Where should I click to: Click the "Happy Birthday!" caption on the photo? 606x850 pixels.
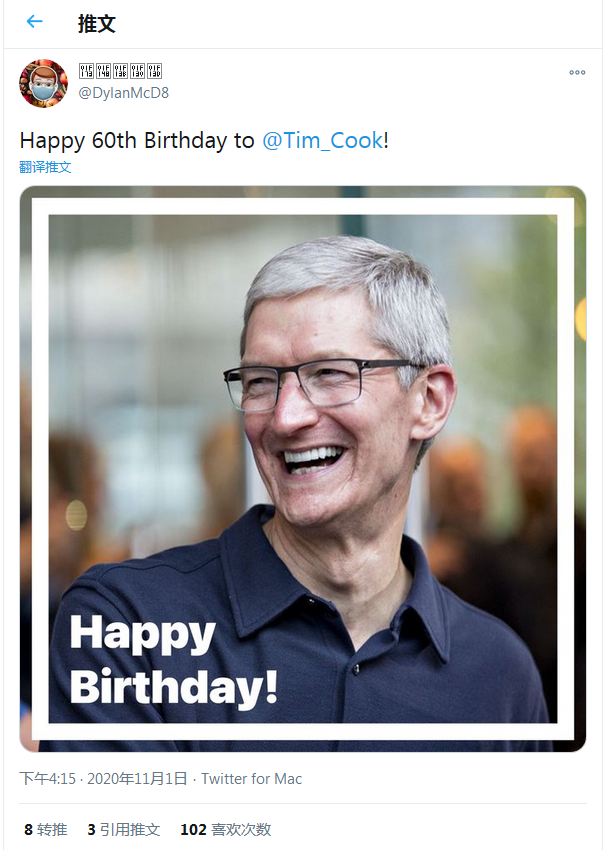(x=172, y=660)
